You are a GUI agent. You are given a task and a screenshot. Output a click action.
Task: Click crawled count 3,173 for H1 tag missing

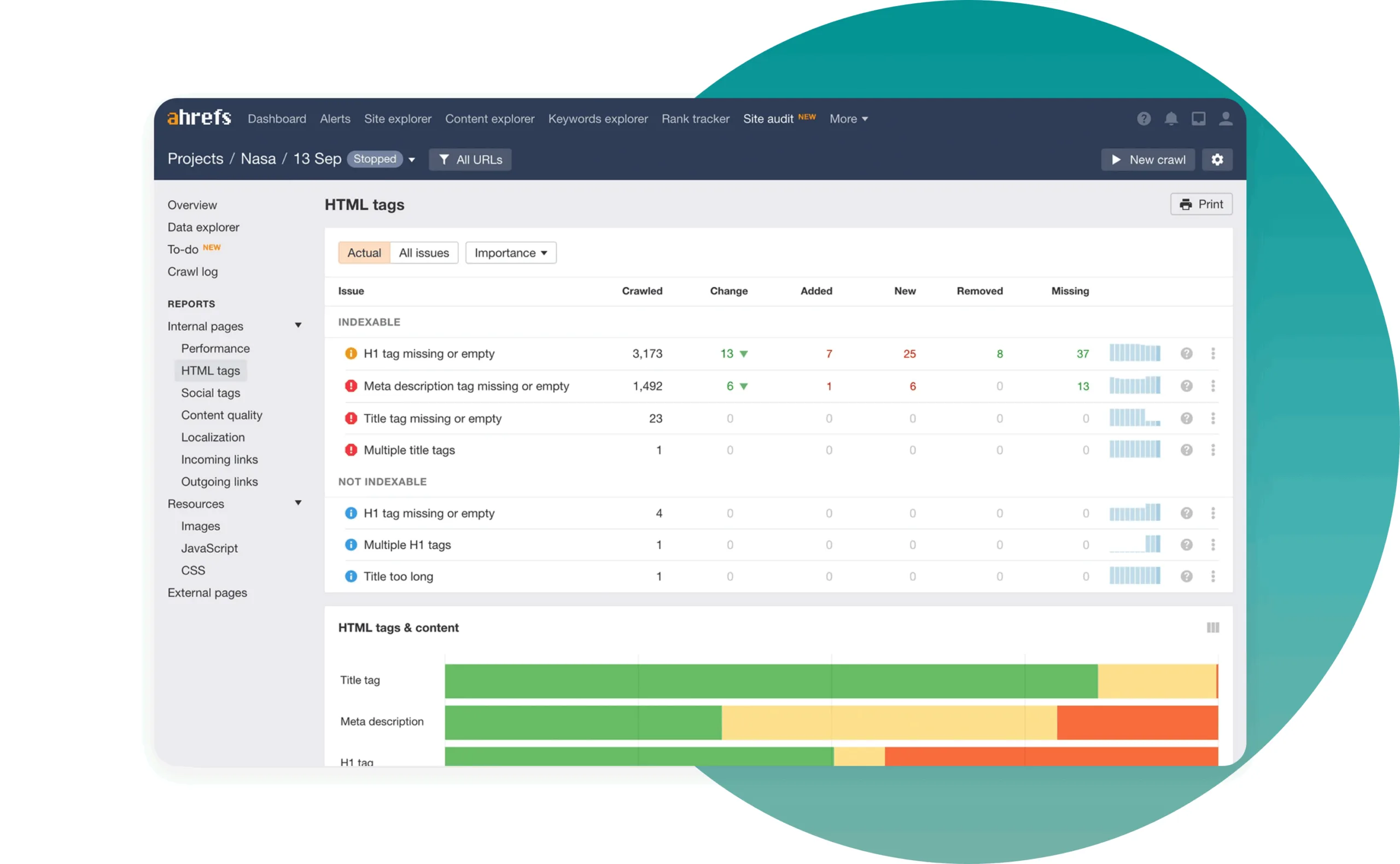tap(647, 353)
